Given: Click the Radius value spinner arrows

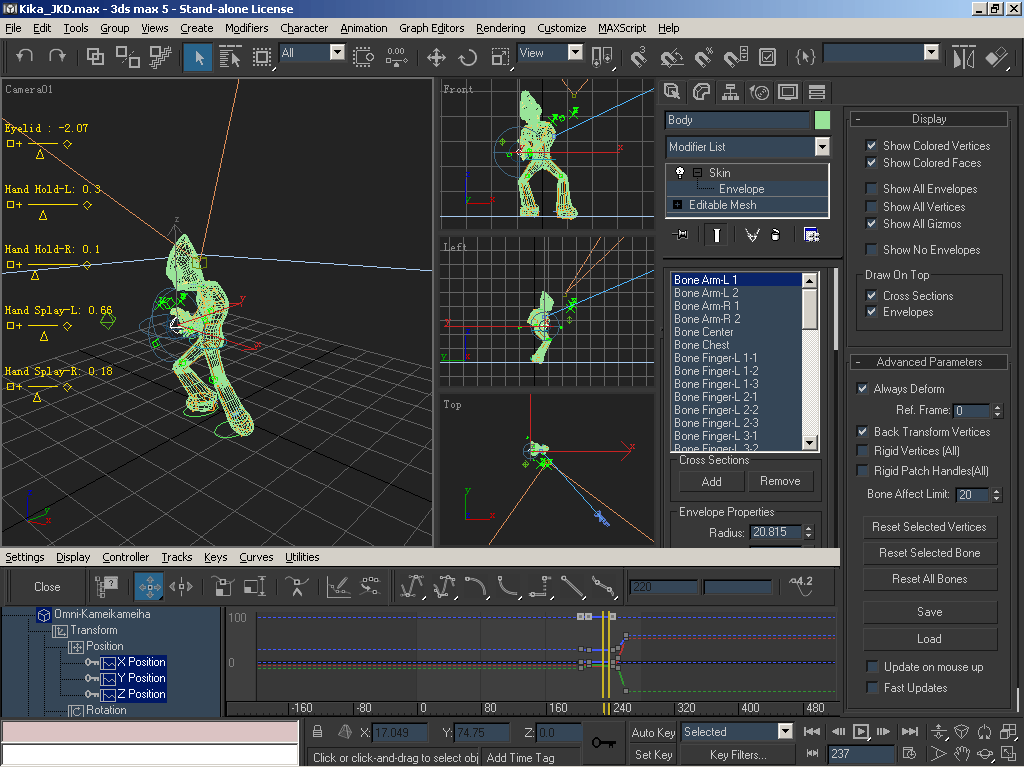Looking at the screenshot, I should click(808, 532).
